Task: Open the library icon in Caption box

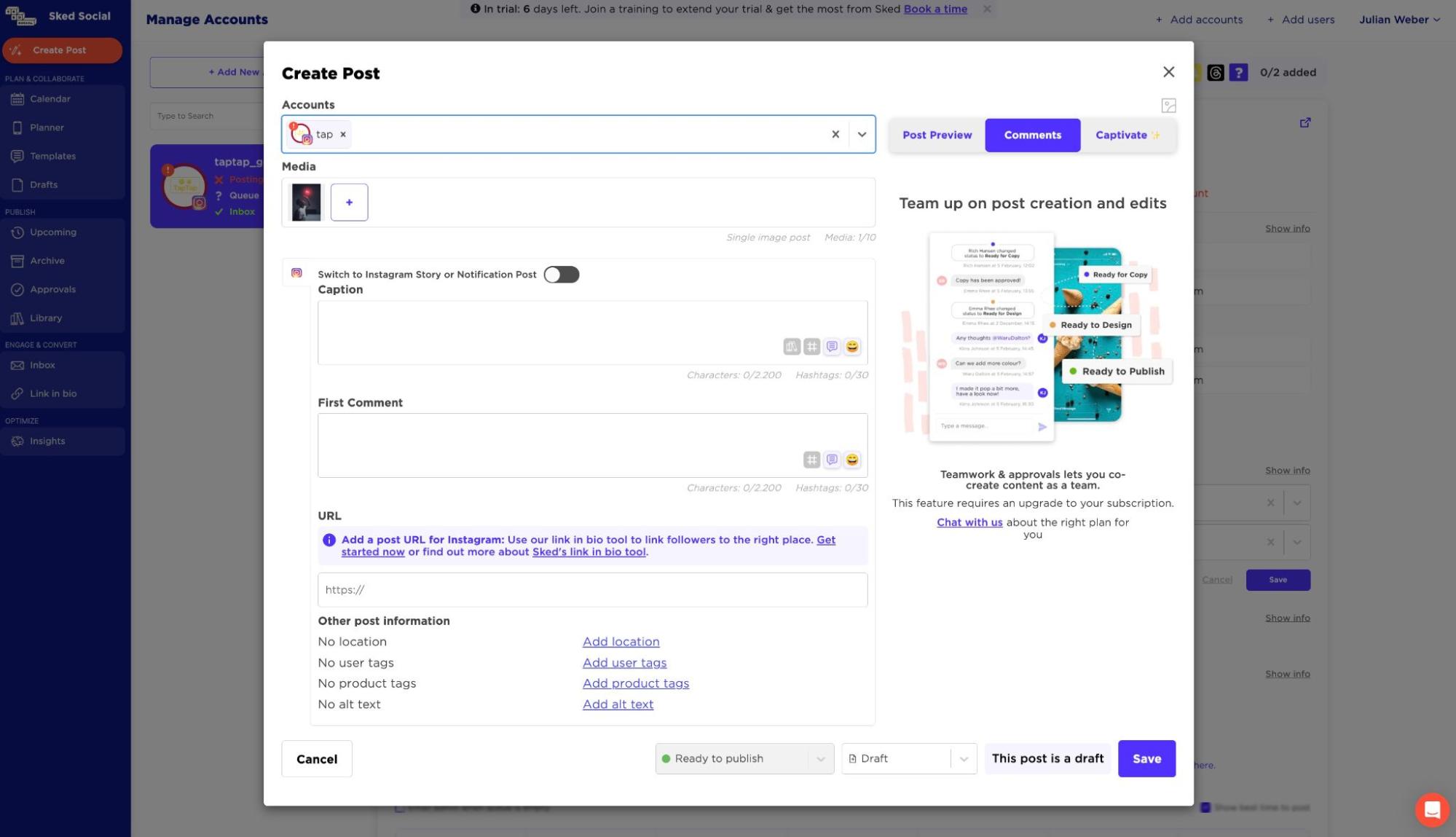Action: [792, 347]
